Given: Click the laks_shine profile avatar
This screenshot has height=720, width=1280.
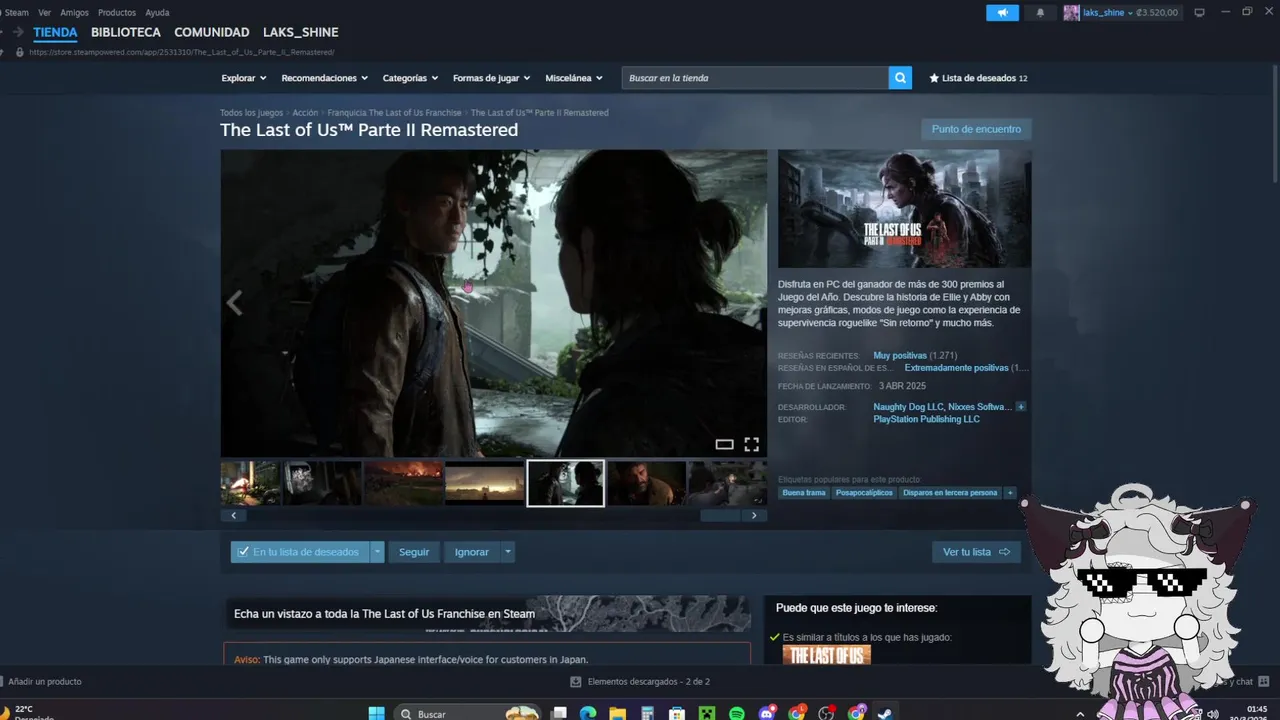Looking at the screenshot, I should click(x=1071, y=13).
